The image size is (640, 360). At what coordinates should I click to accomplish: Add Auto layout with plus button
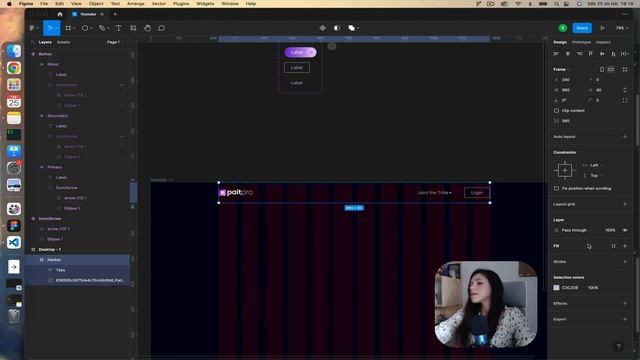[x=625, y=137]
